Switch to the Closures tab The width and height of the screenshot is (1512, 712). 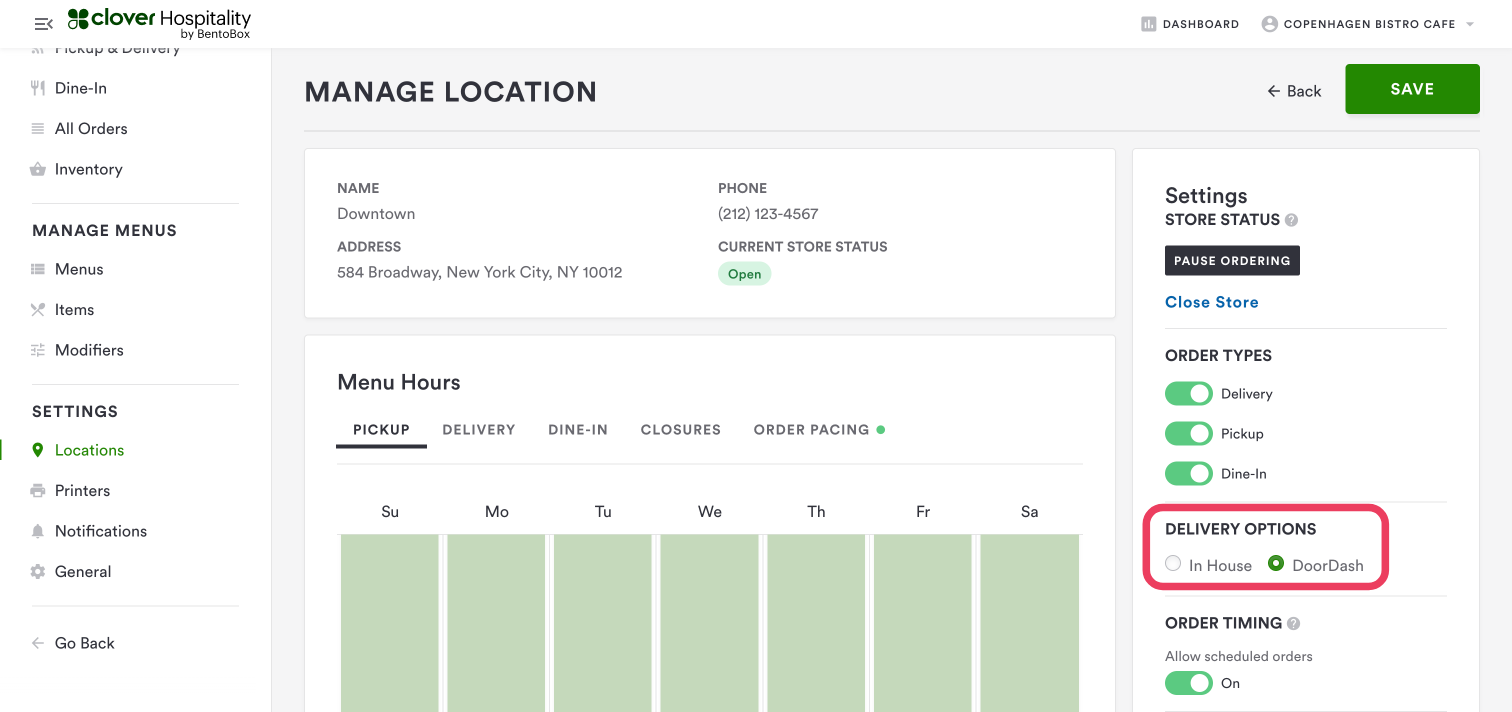click(x=680, y=430)
